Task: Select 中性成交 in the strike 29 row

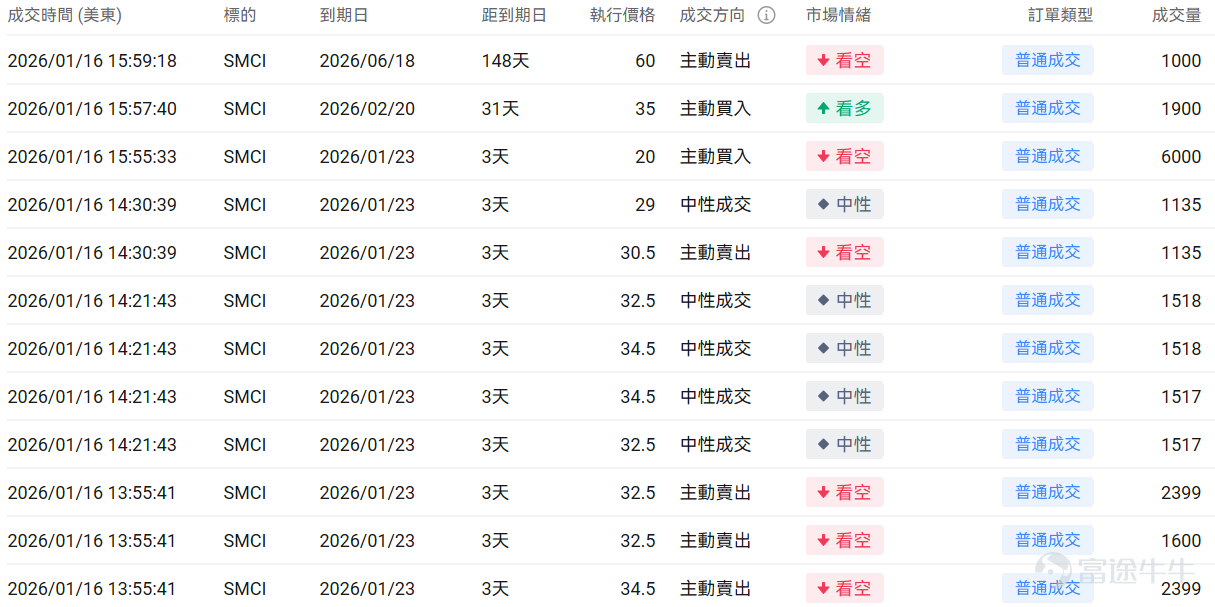Action: 715,205
